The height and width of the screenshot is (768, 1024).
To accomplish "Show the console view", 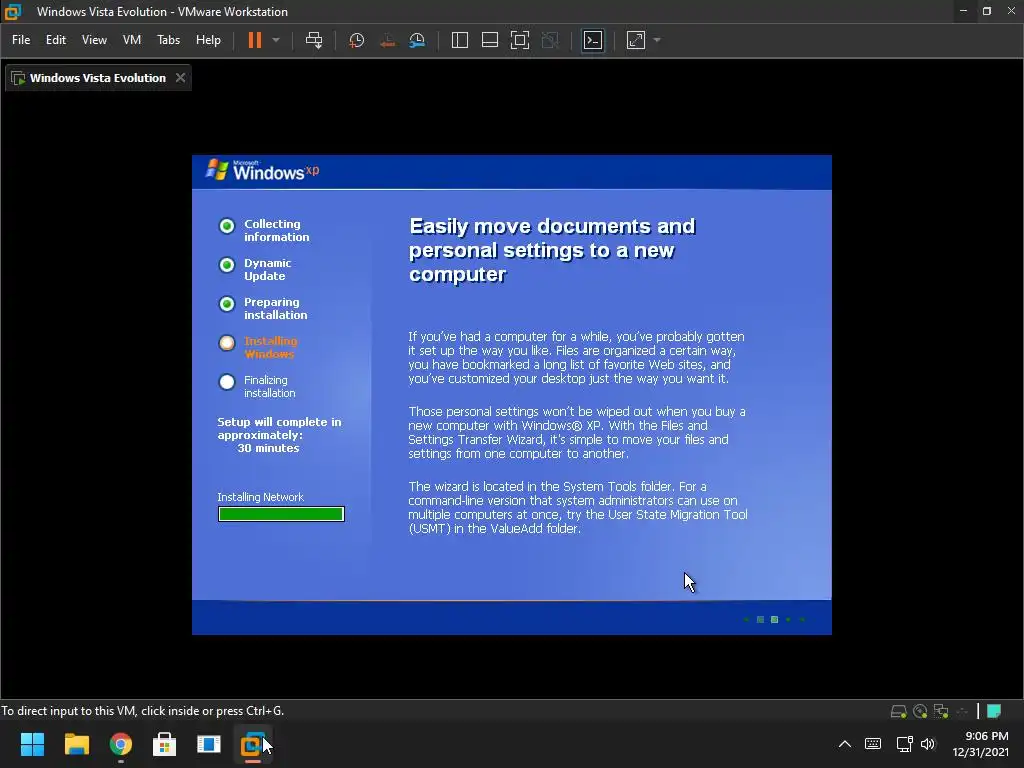I will [x=593, y=40].
